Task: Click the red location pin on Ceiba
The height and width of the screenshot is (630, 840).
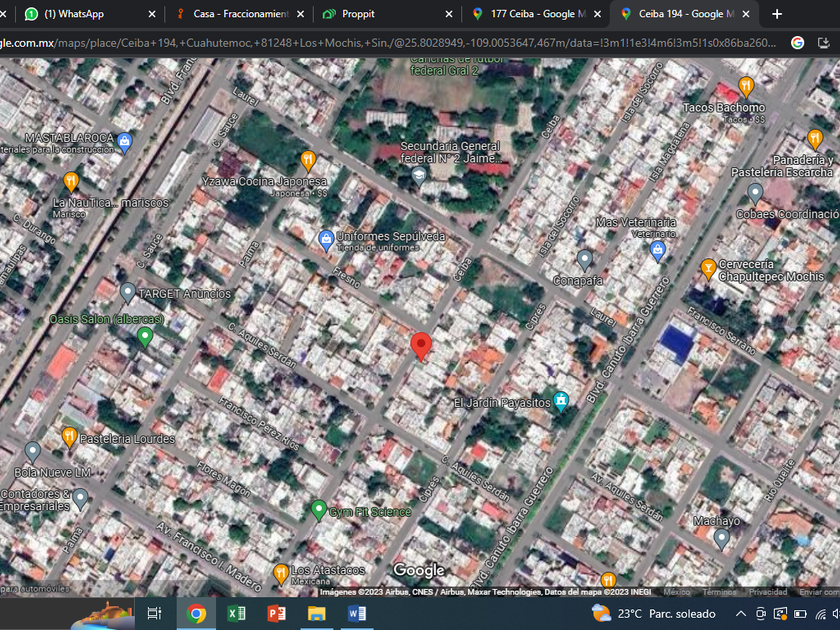Action: point(421,345)
